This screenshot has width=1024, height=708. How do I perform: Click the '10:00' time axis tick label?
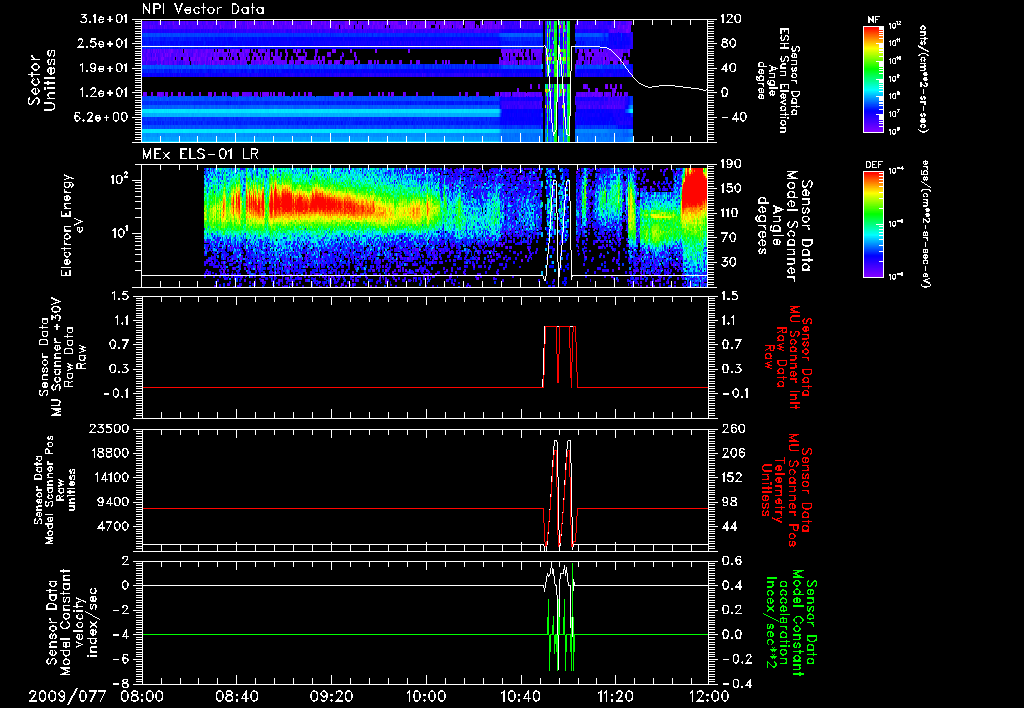(425, 696)
